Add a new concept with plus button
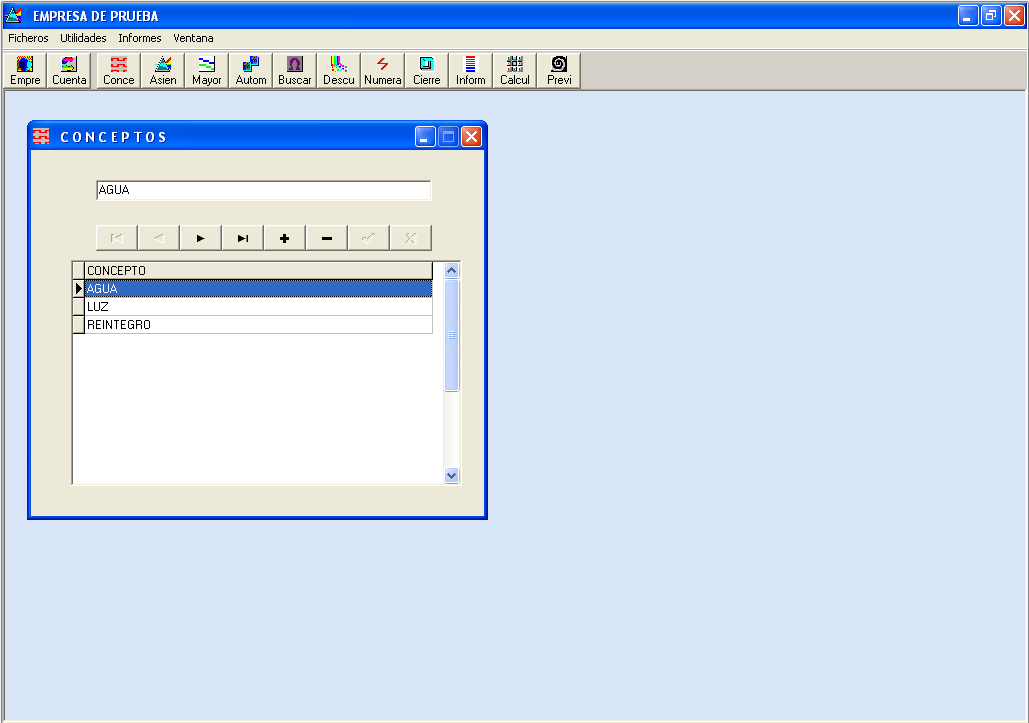The height and width of the screenshot is (723, 1029). [285, 238]
